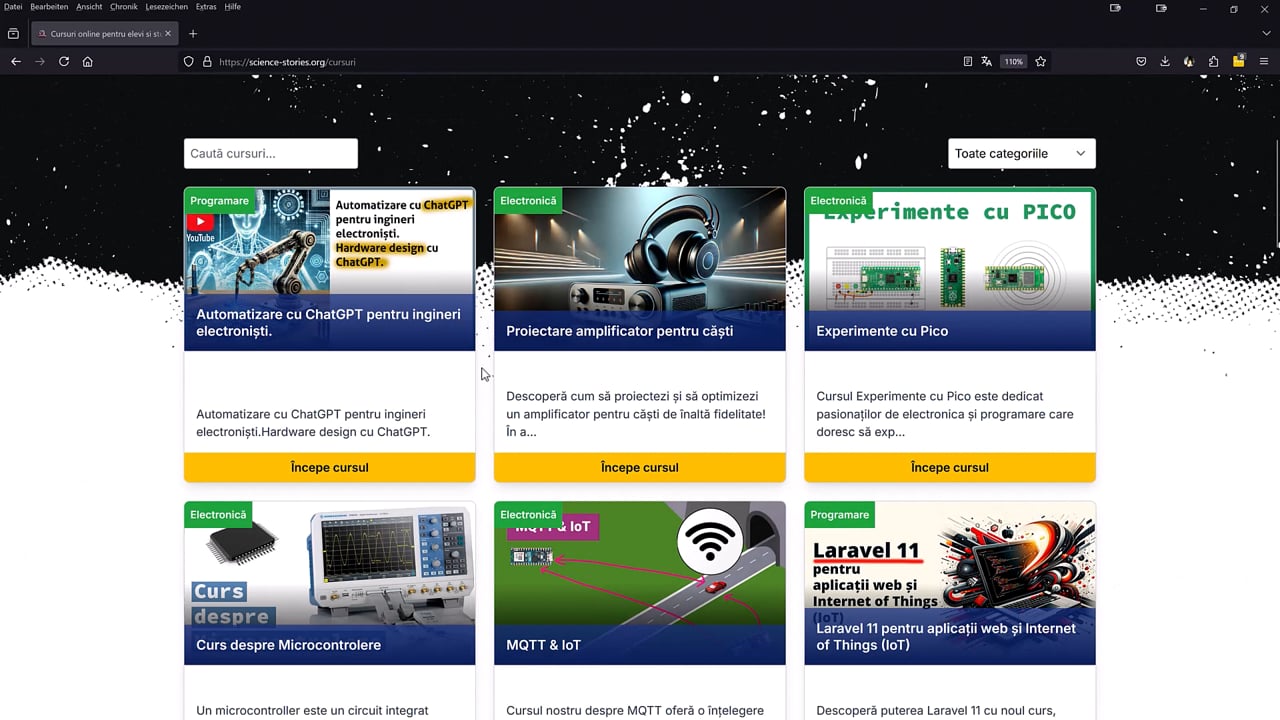
Task: Open the Lesezeichen menu
Action: [166, 7]
